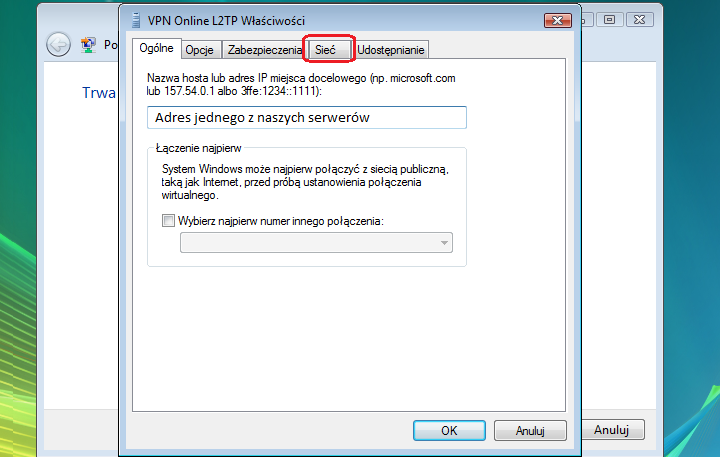Screen dimensions: 720x457
Task: Click Anuluj in the properties dialog
Action: 530,430
